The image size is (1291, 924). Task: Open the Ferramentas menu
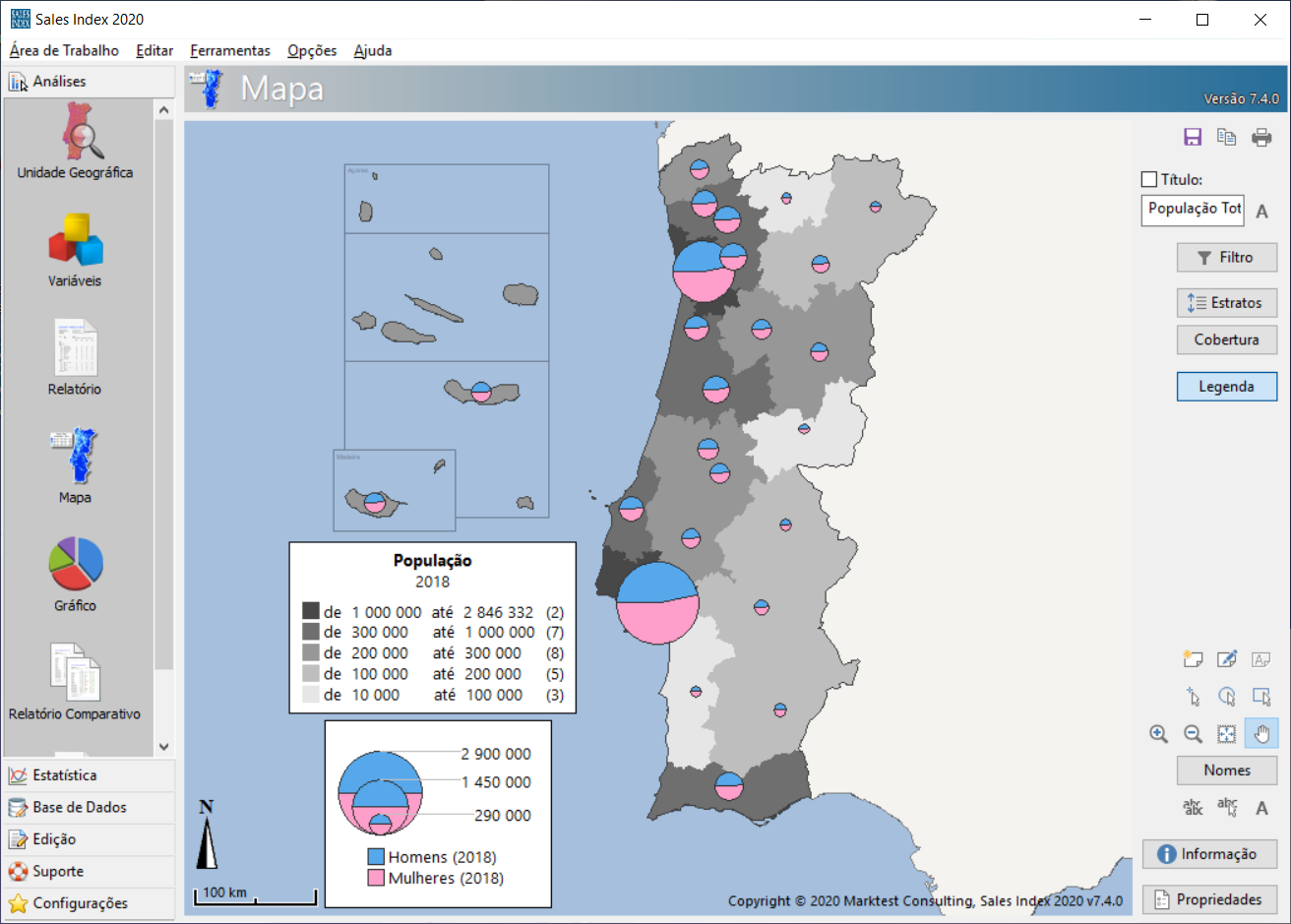tap(230, 50)
